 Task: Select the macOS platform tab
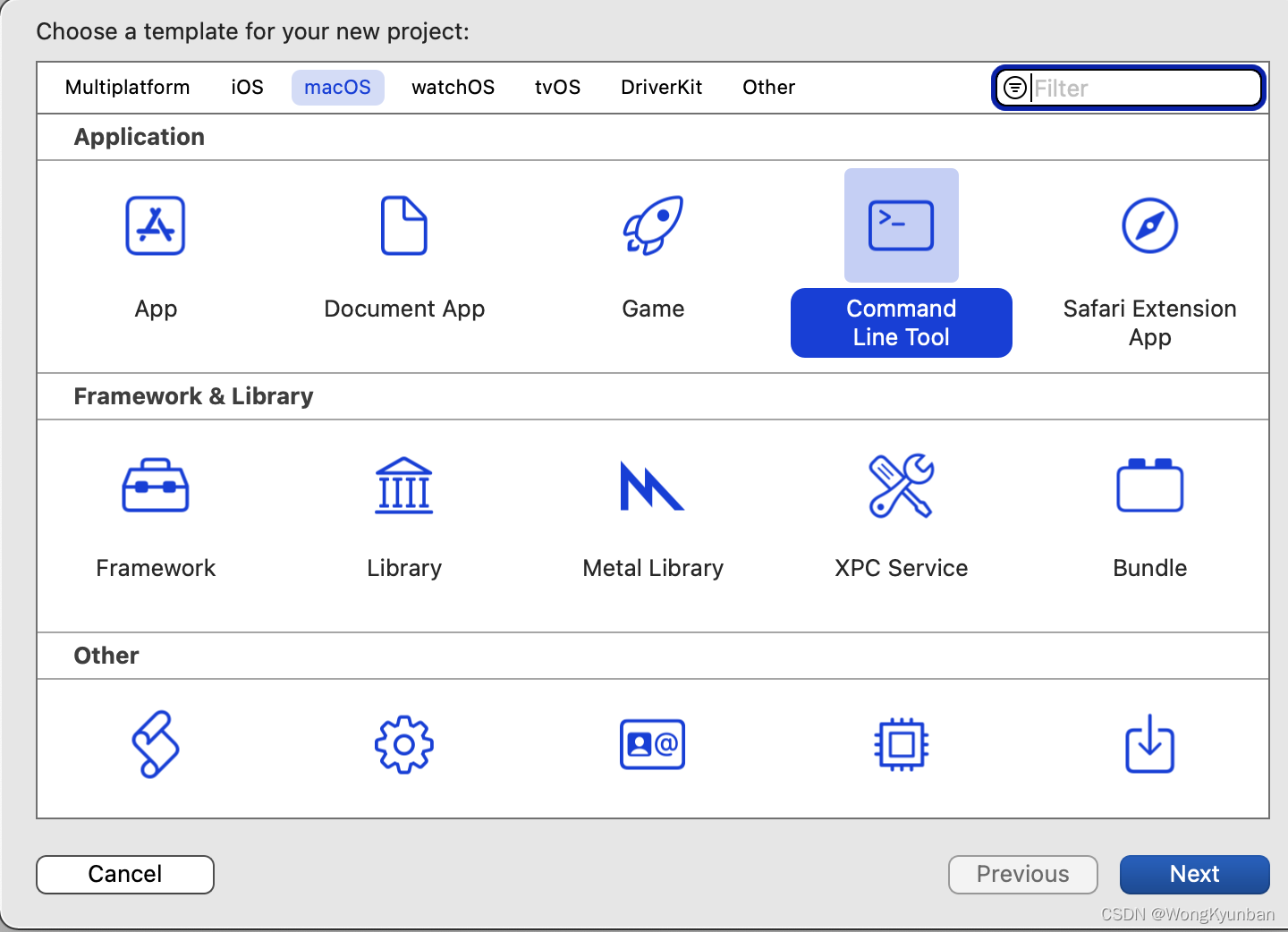pos(338,88)
